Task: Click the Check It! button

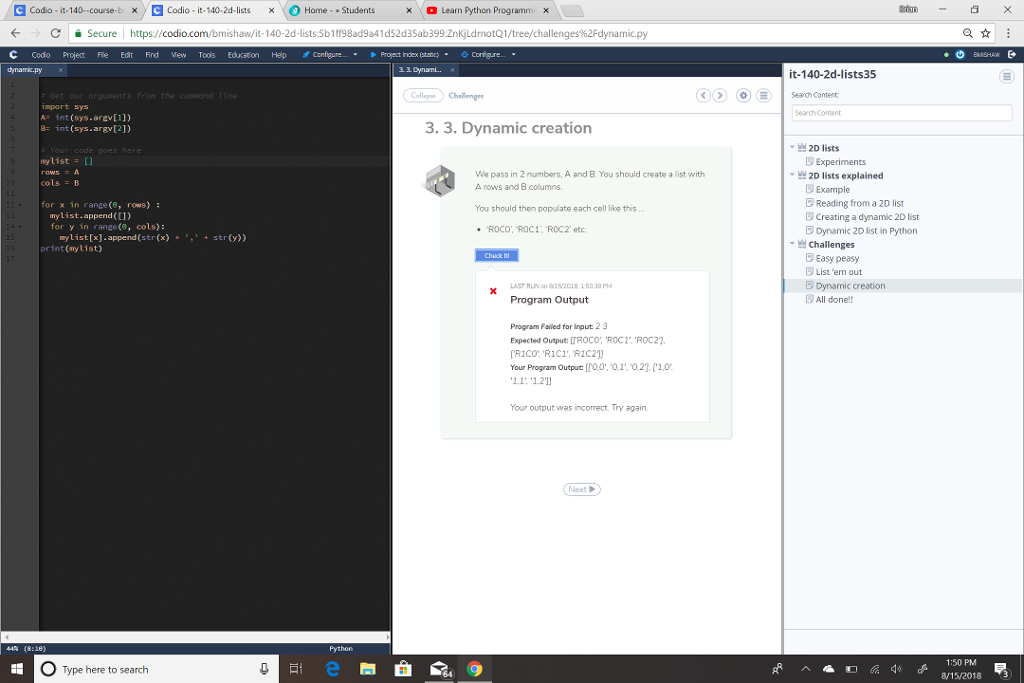Action: click(x=496, y=255)
